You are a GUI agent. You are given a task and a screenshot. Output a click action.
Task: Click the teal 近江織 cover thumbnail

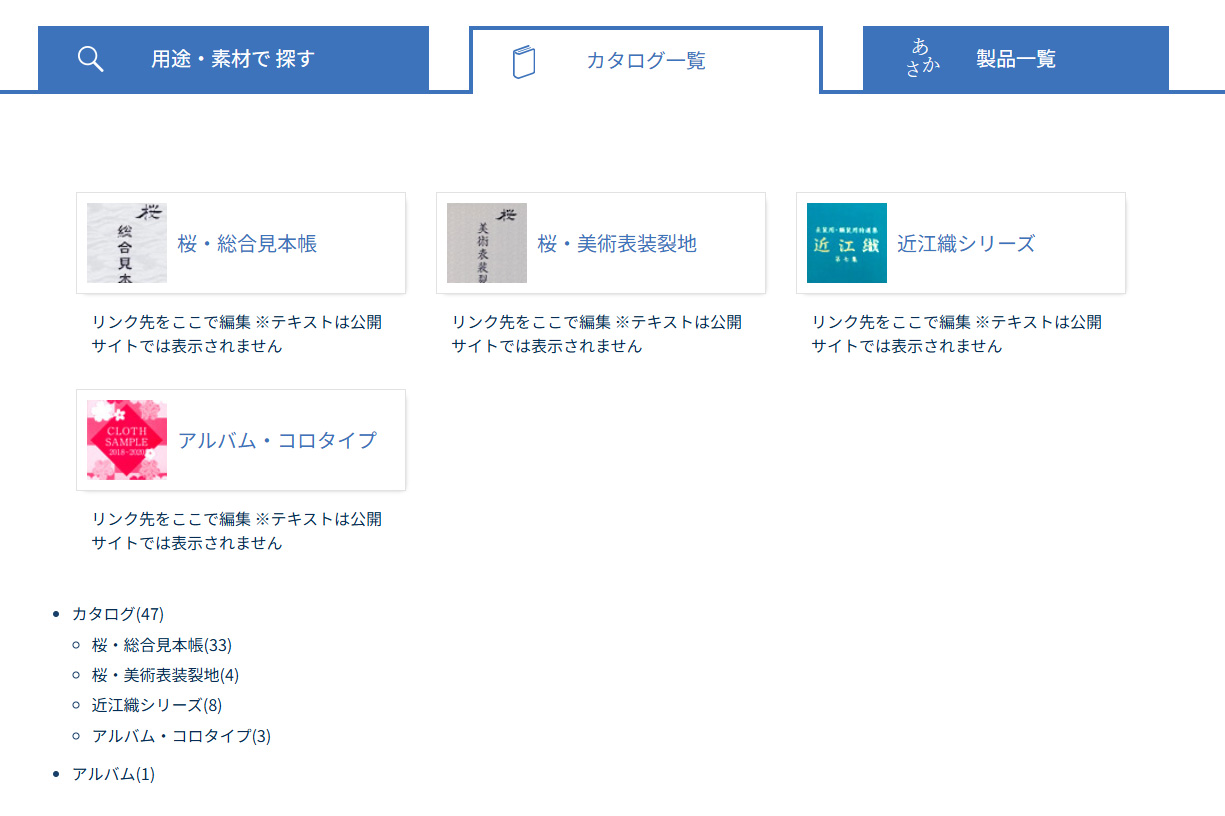pyautogui.click(x=847, y=243)
